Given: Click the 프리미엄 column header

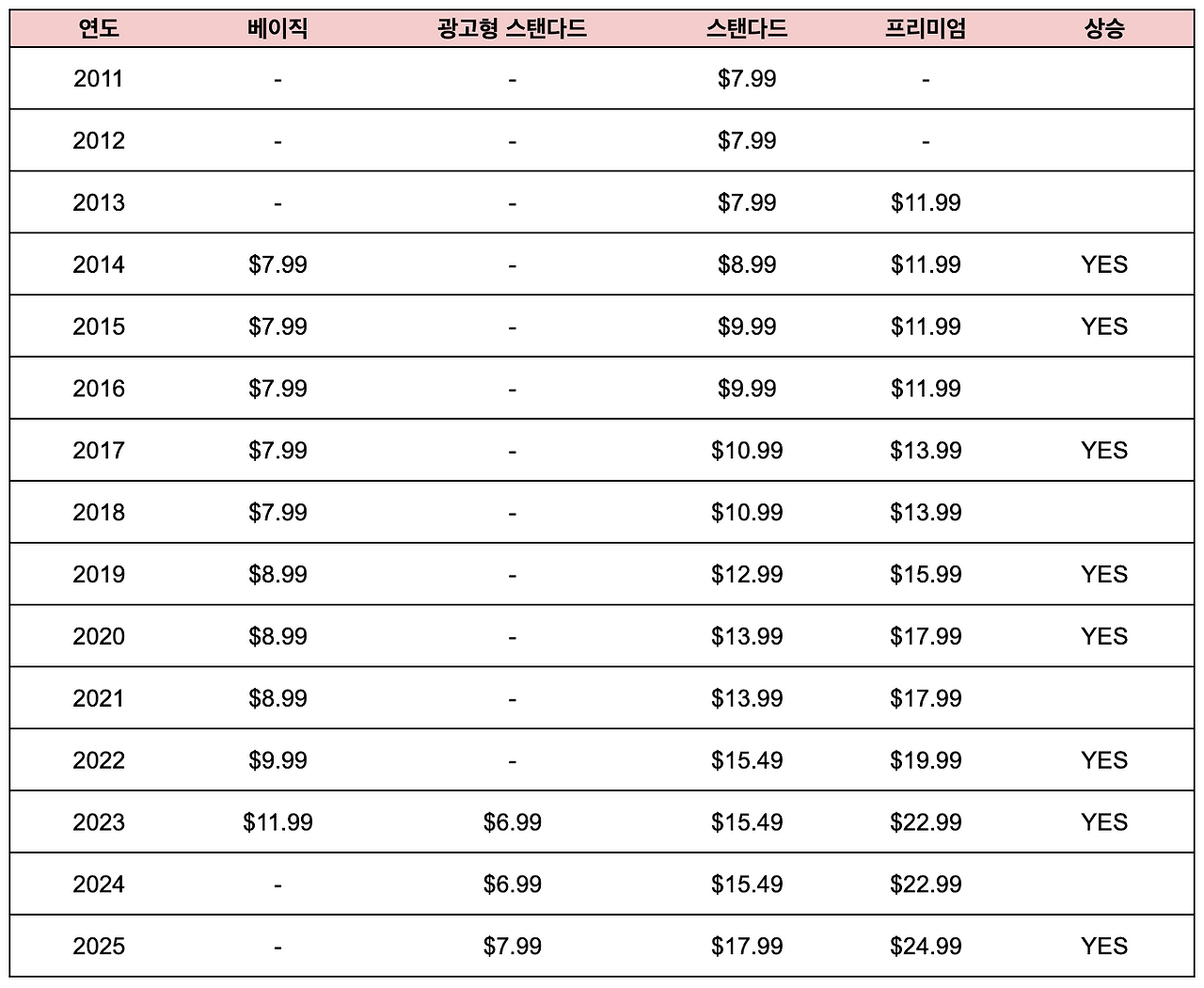Looking at the screenshot, I should pyautogui.click(x=926, y=28).
